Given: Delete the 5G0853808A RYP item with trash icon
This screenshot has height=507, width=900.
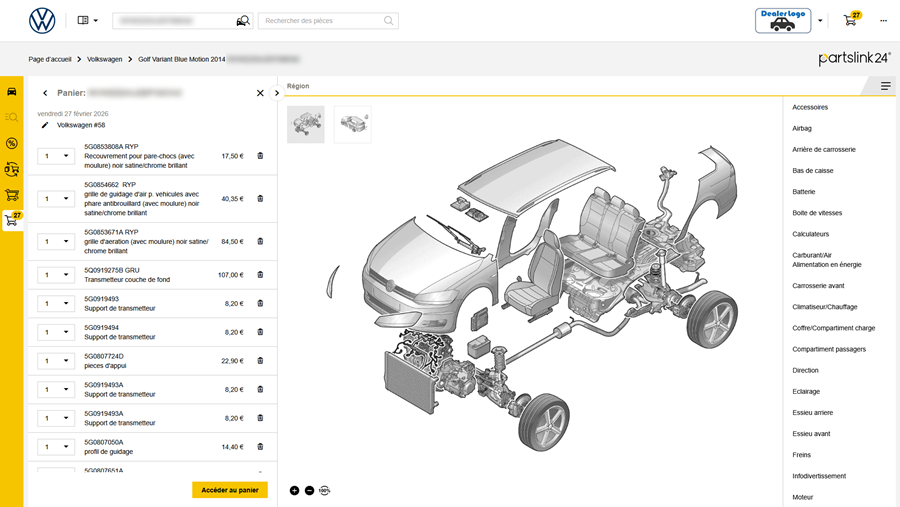Looking at the screenshot, I should point(260,156).
